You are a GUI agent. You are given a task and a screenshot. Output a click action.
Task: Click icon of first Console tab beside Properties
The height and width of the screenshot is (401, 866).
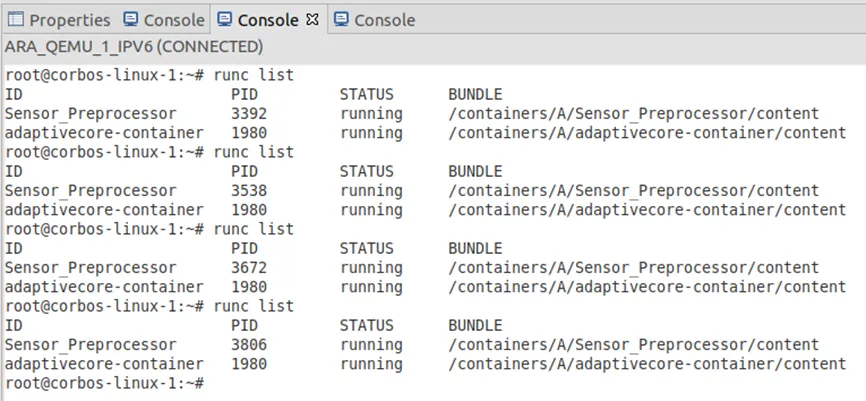point(131,20)
